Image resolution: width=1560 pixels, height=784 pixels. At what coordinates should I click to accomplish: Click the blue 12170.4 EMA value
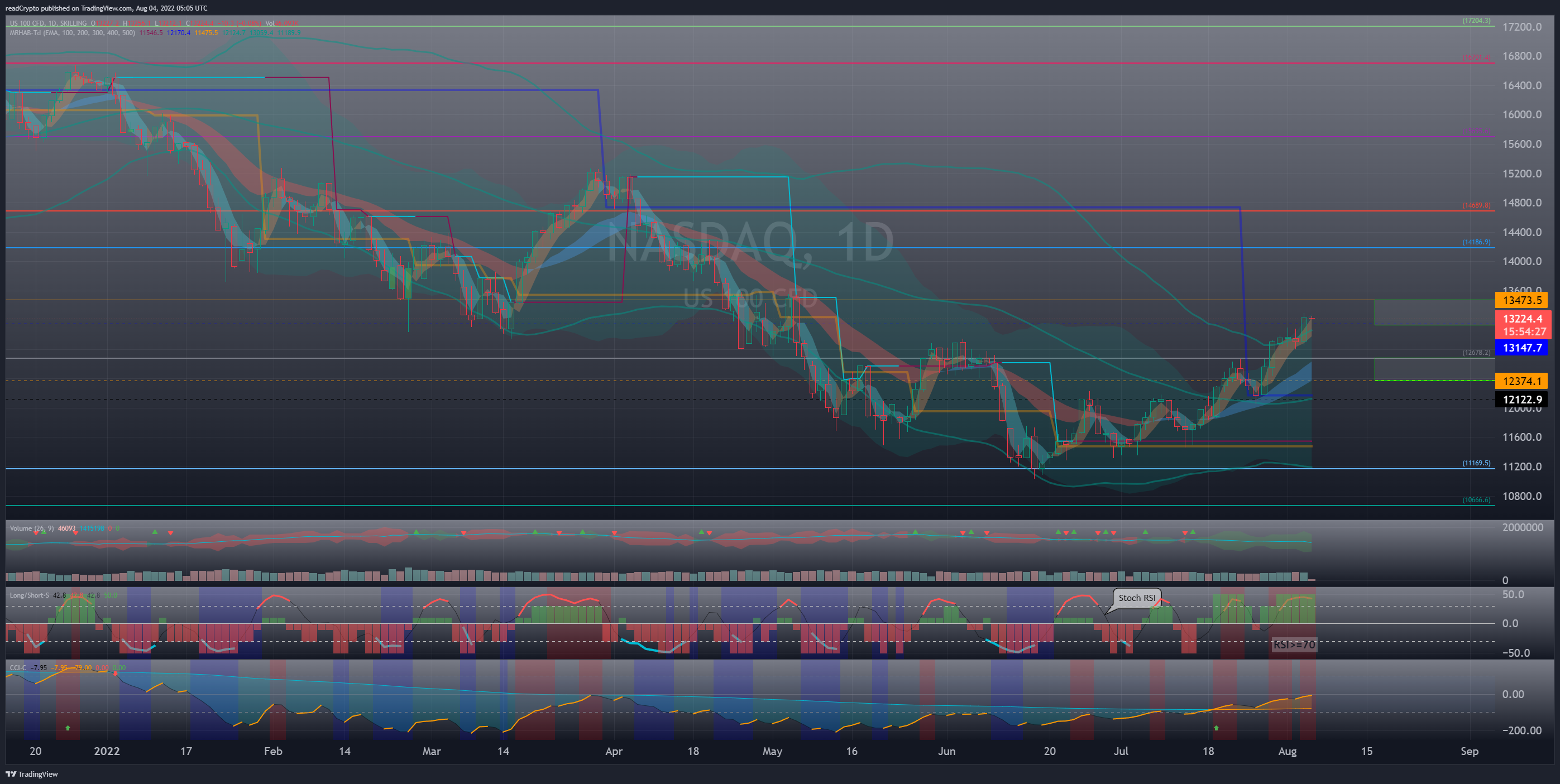coord(179,33)
